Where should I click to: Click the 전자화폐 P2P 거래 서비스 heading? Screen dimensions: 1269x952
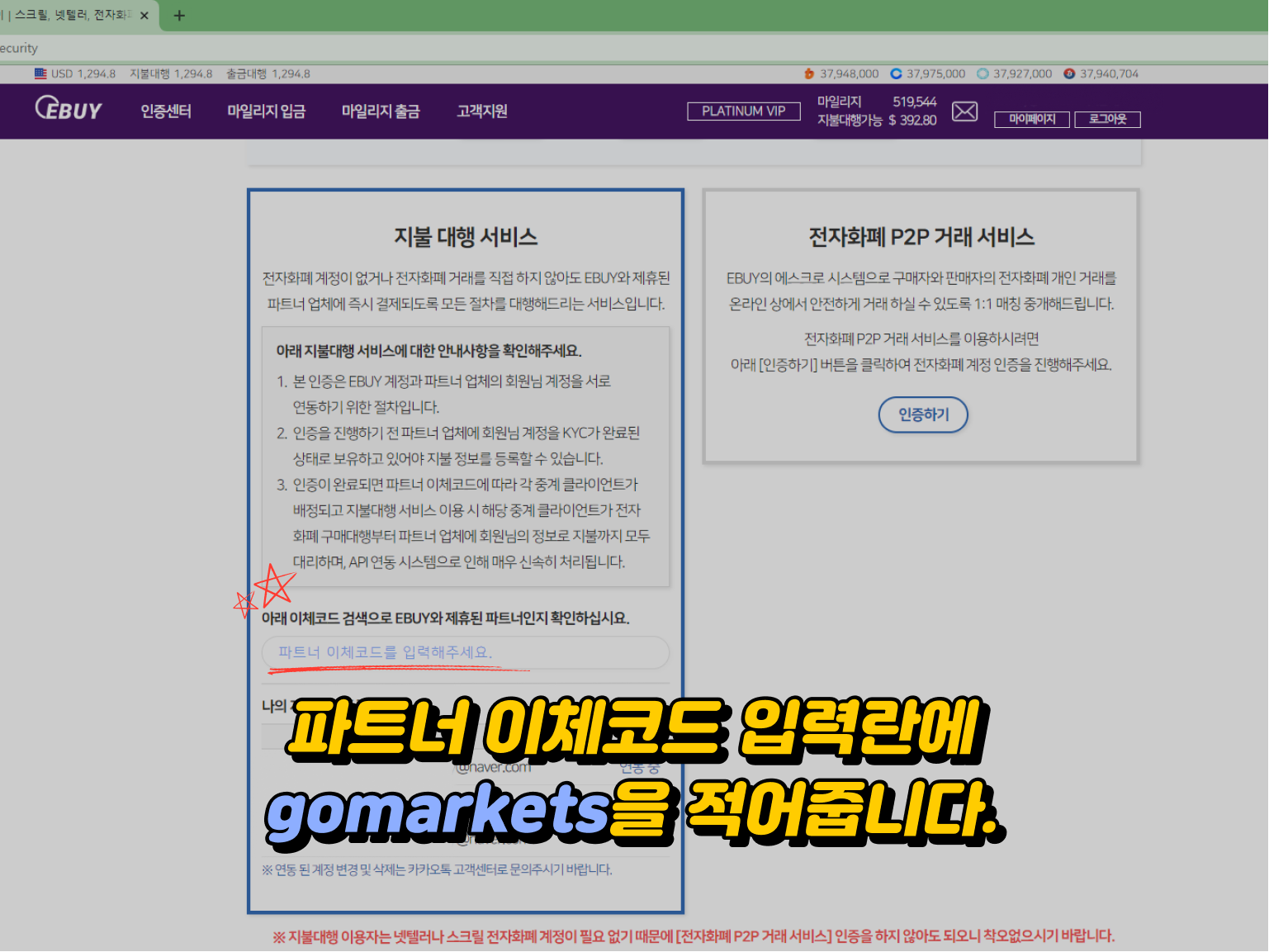click(x=921, y=237)
